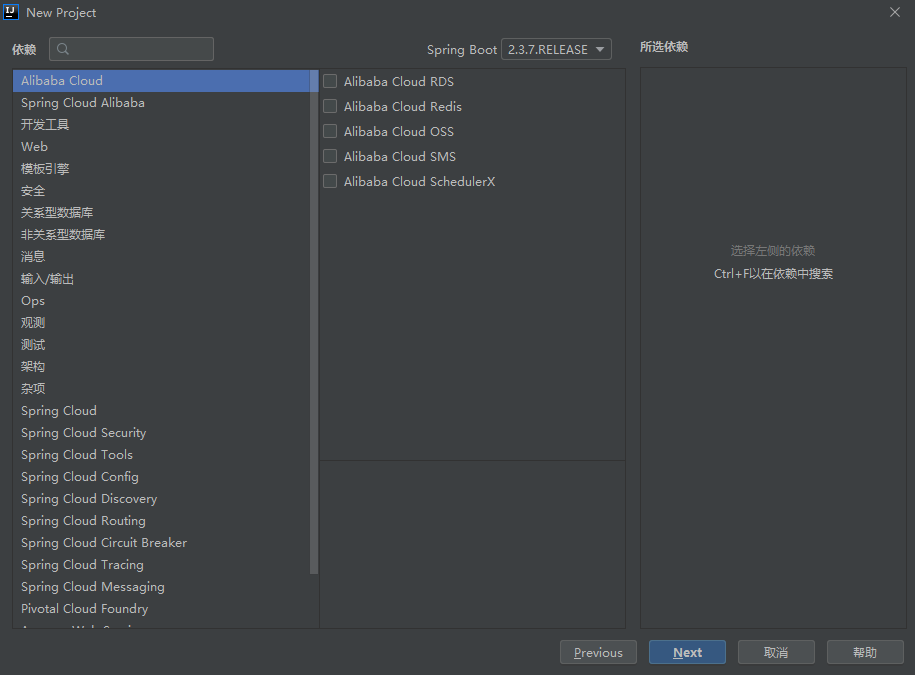Tick the Alibaba Cloud OSS checkbox
Viewport: 915px width, 675px height.
click(x=330, y=132)
